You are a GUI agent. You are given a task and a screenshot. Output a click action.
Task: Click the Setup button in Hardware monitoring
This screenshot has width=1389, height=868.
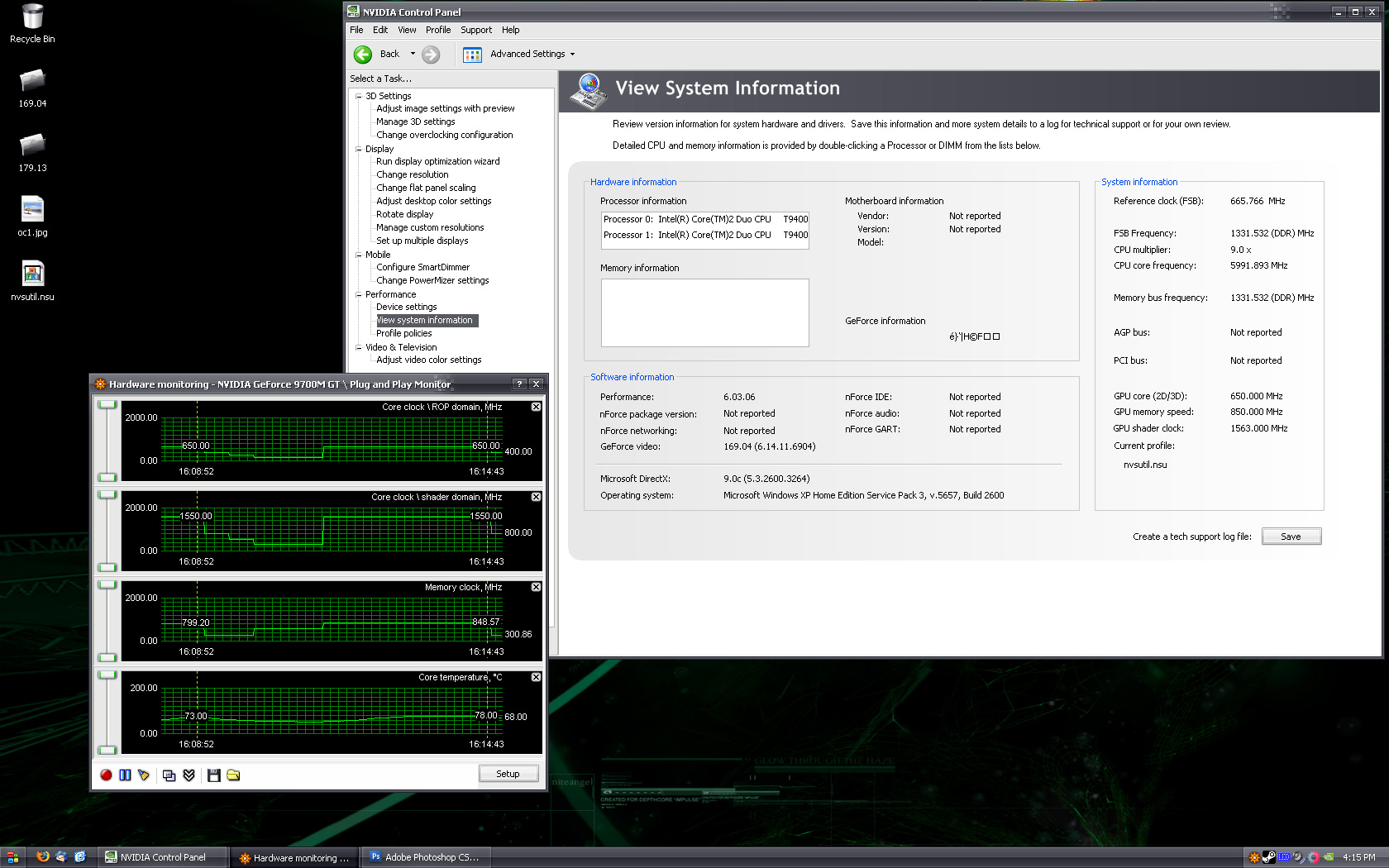click(x=508, y=774)
